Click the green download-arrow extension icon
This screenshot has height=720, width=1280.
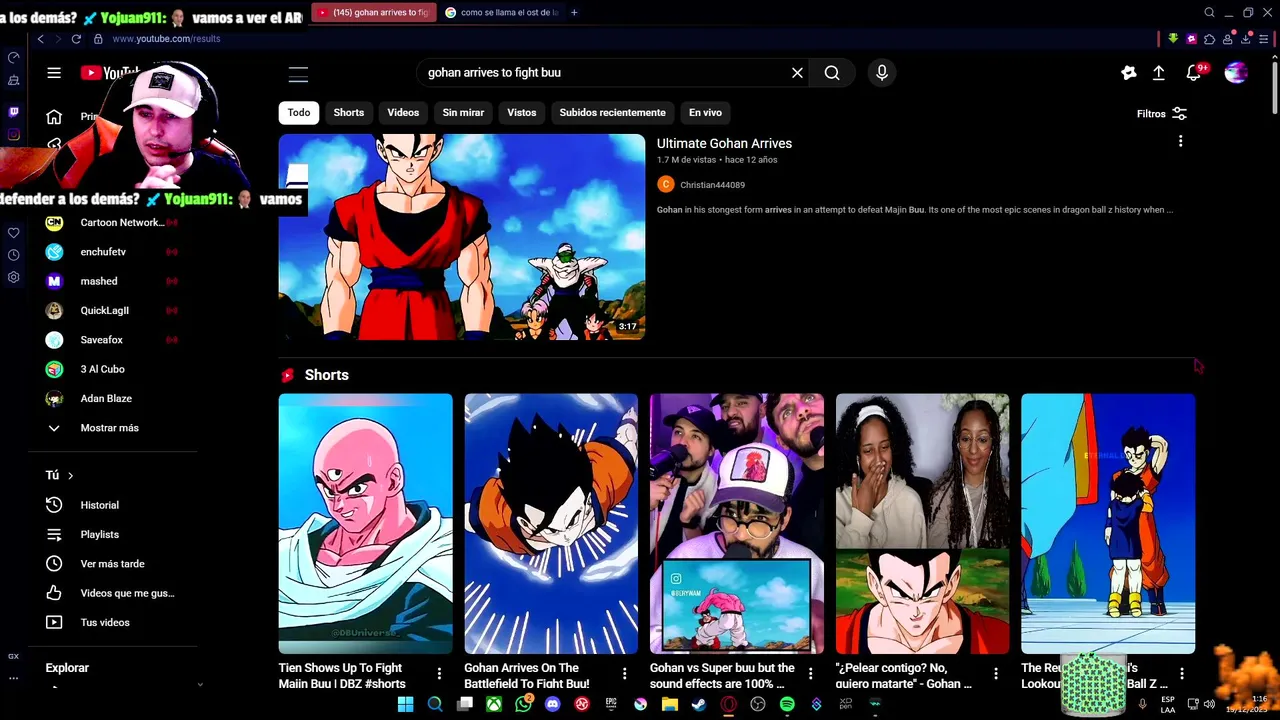coord(1173,39)
